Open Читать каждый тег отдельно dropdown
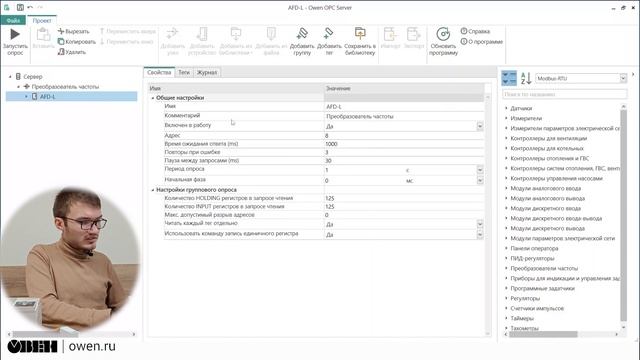 click(x=480, y=224)
